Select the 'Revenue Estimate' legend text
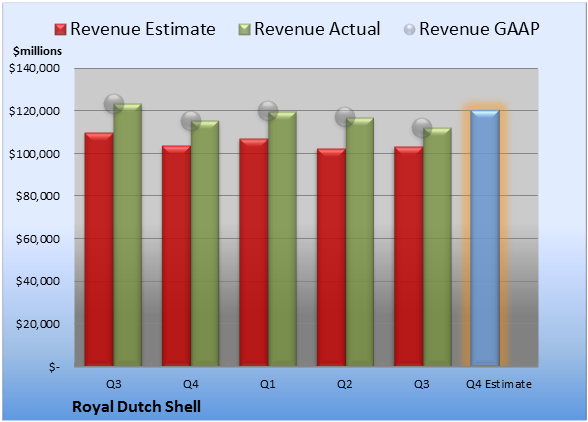Screen dimensions: 588x422 tap(143, 29)
